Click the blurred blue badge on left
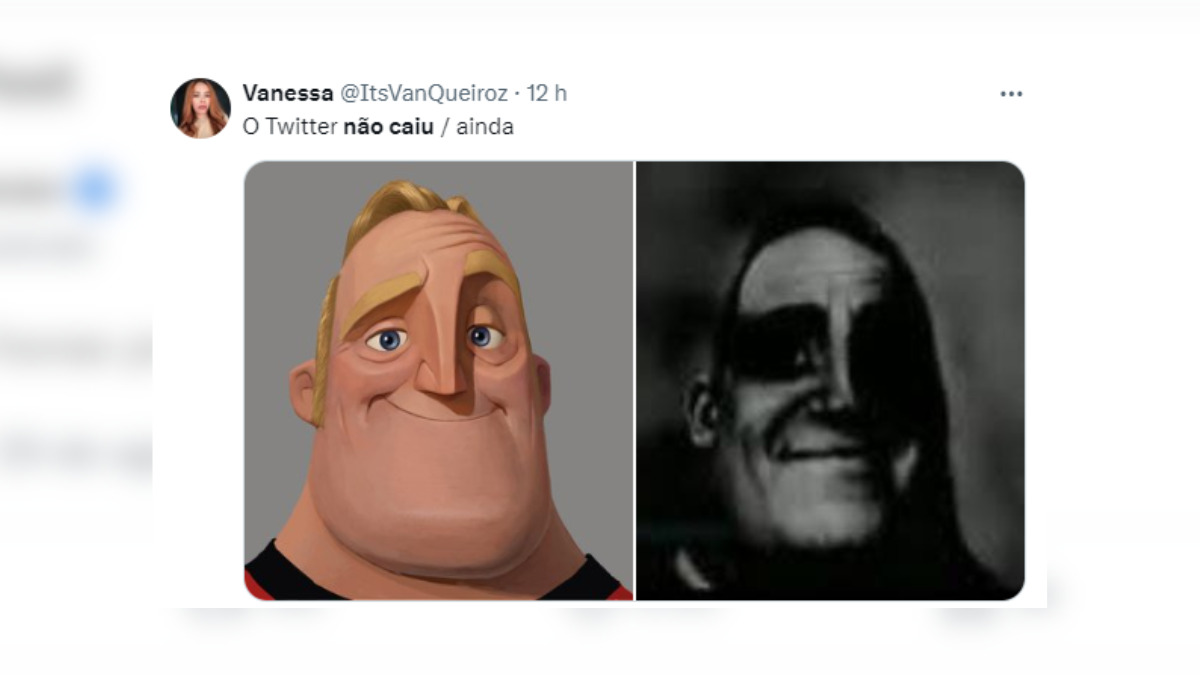The height and width of the screenshot is (675, 1200). [x=96, y=189]
